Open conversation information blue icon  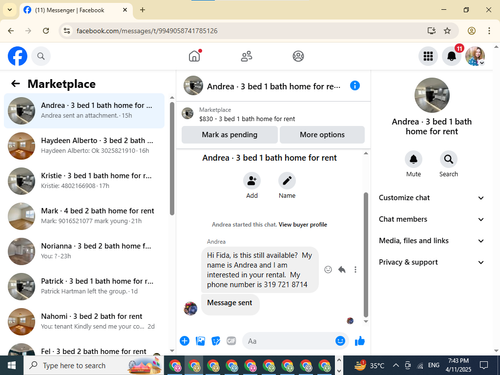355,86
